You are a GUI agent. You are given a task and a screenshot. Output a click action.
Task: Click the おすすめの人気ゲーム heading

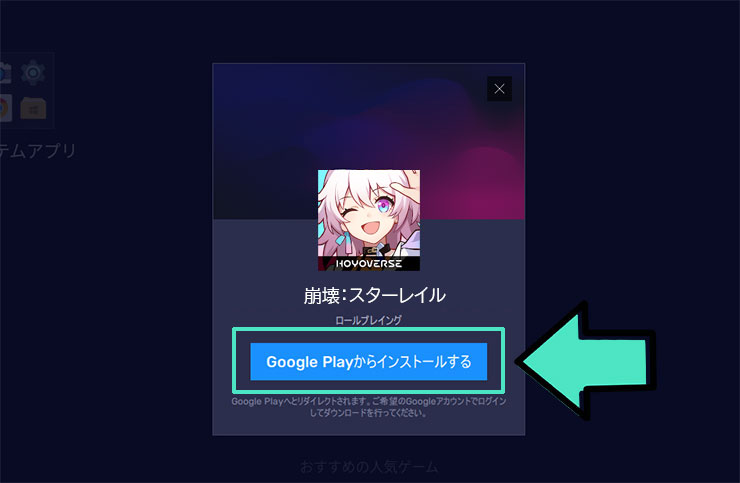click(x=369, y=467)
